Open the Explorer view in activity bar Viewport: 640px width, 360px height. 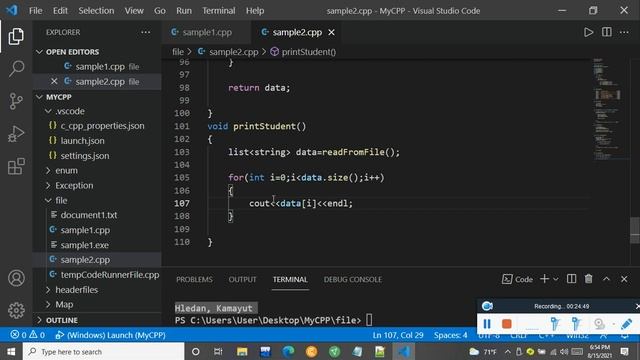[16, 36]
